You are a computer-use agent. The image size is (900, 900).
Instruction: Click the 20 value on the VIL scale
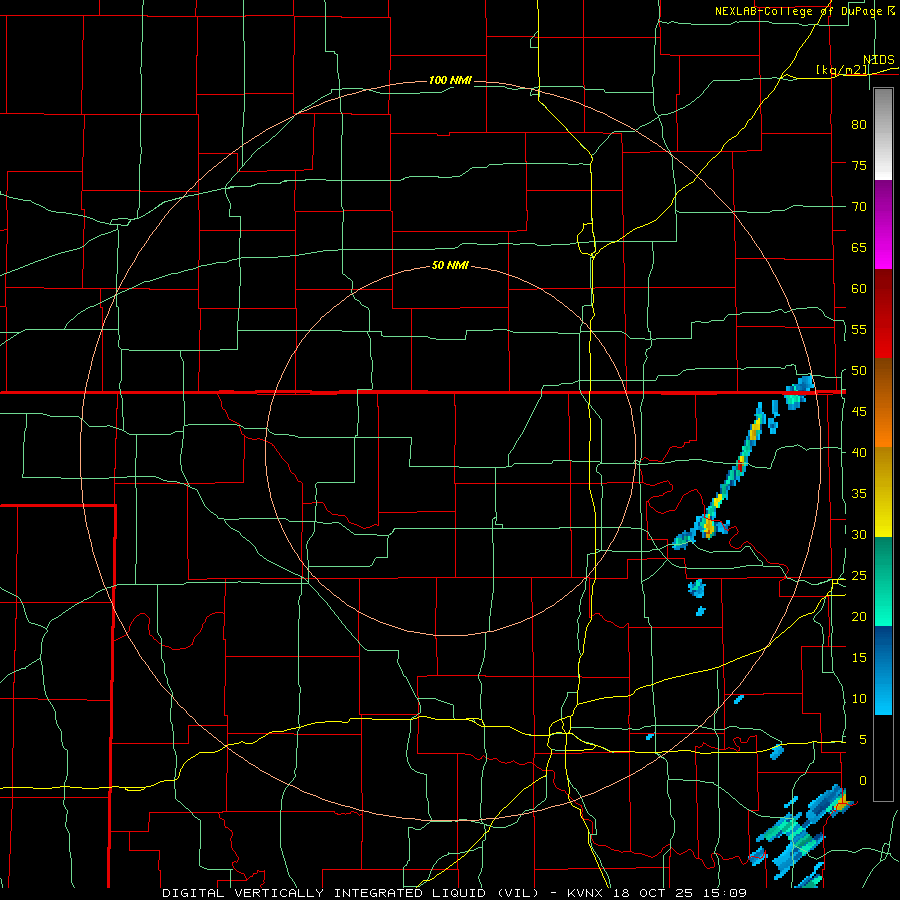(859, 616)
